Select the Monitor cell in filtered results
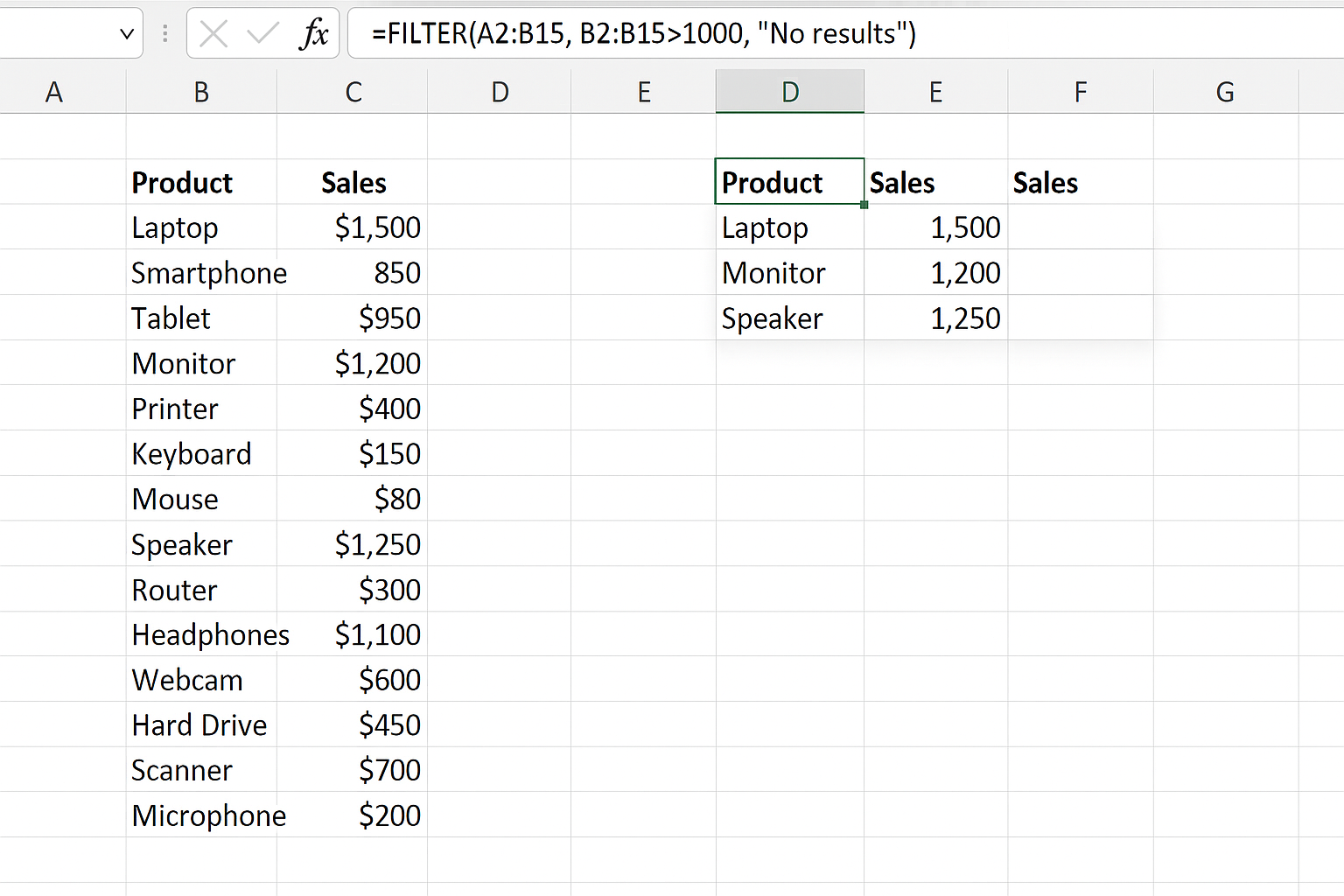1344x896 pixels. pos(789,273)
